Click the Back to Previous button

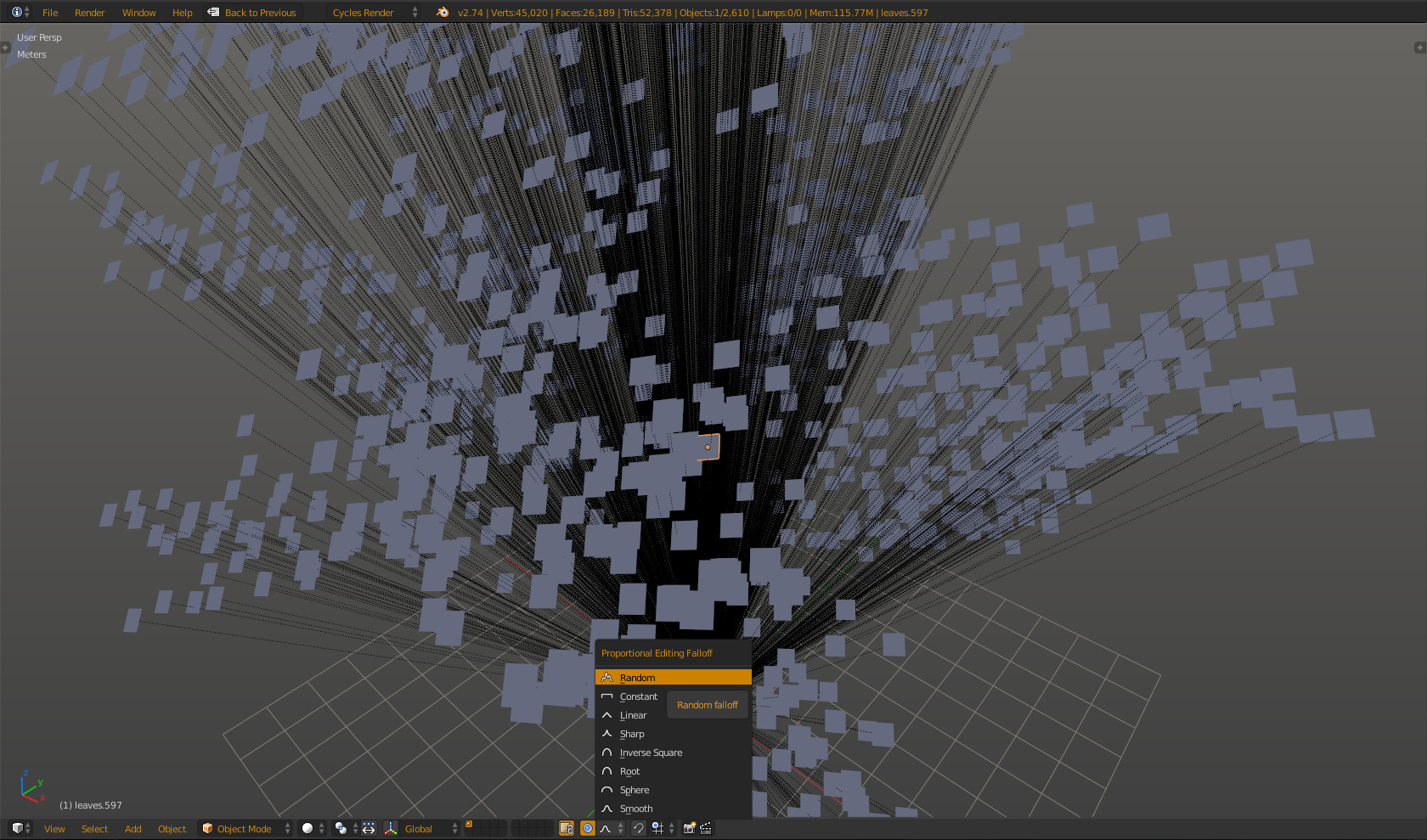tap(253, 13)
